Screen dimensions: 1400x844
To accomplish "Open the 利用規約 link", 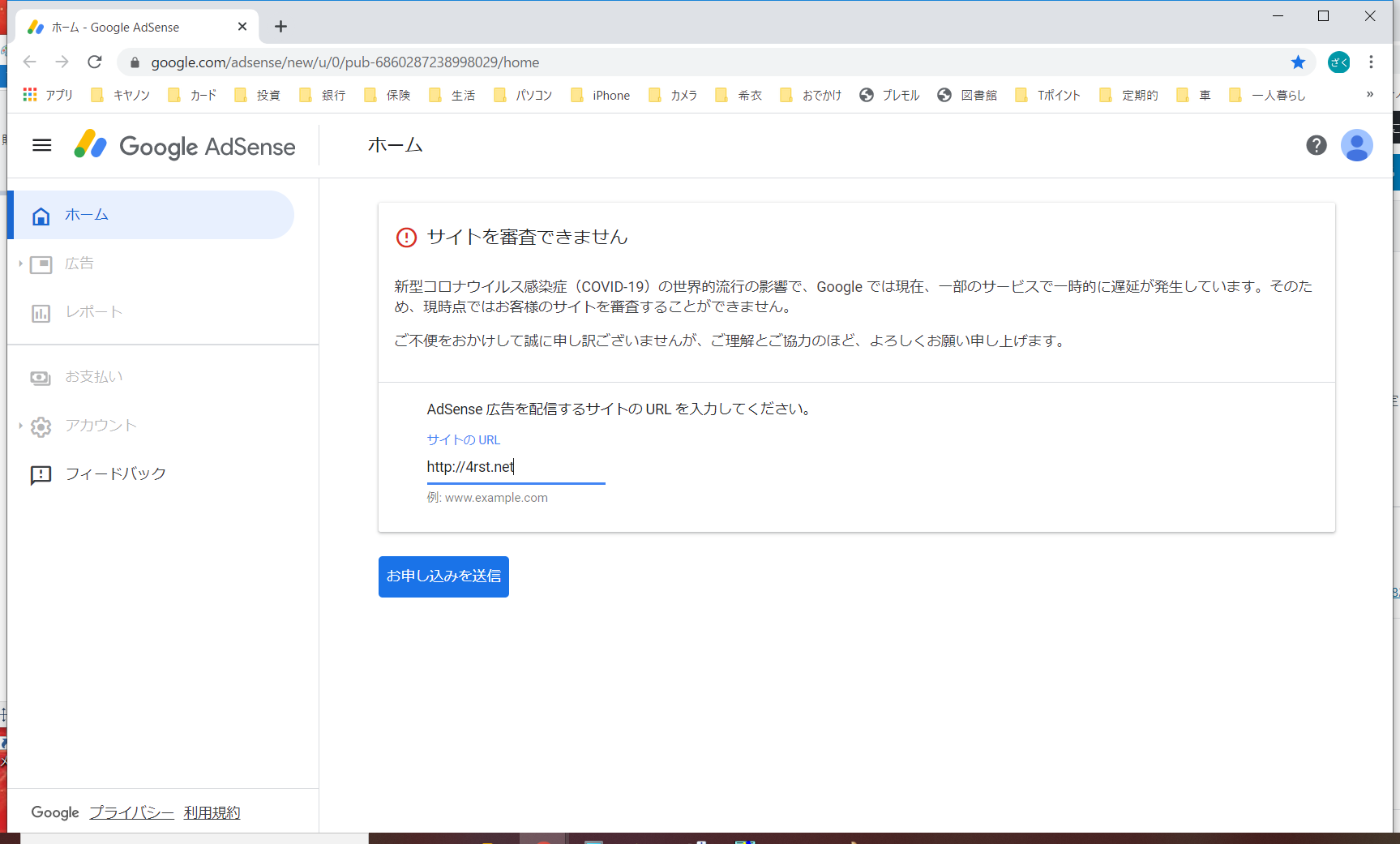I will pos(212,812).
